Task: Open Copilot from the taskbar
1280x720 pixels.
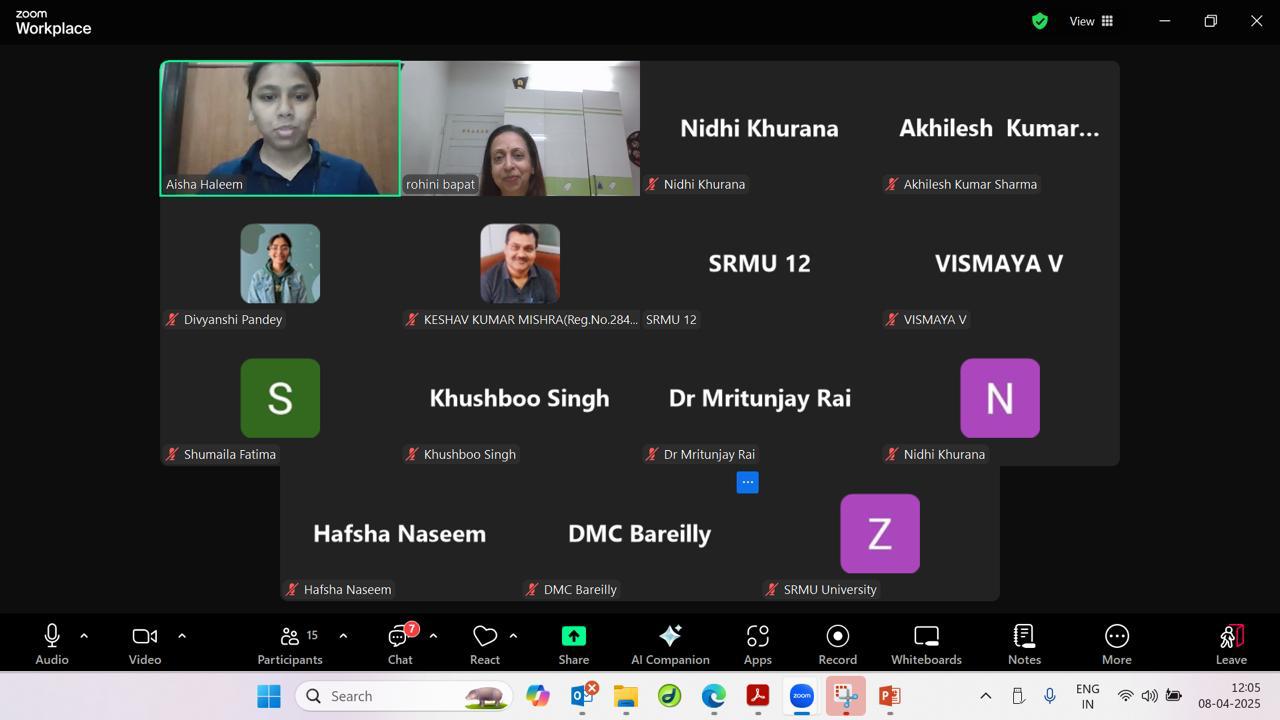Action: tap(538, 696)
